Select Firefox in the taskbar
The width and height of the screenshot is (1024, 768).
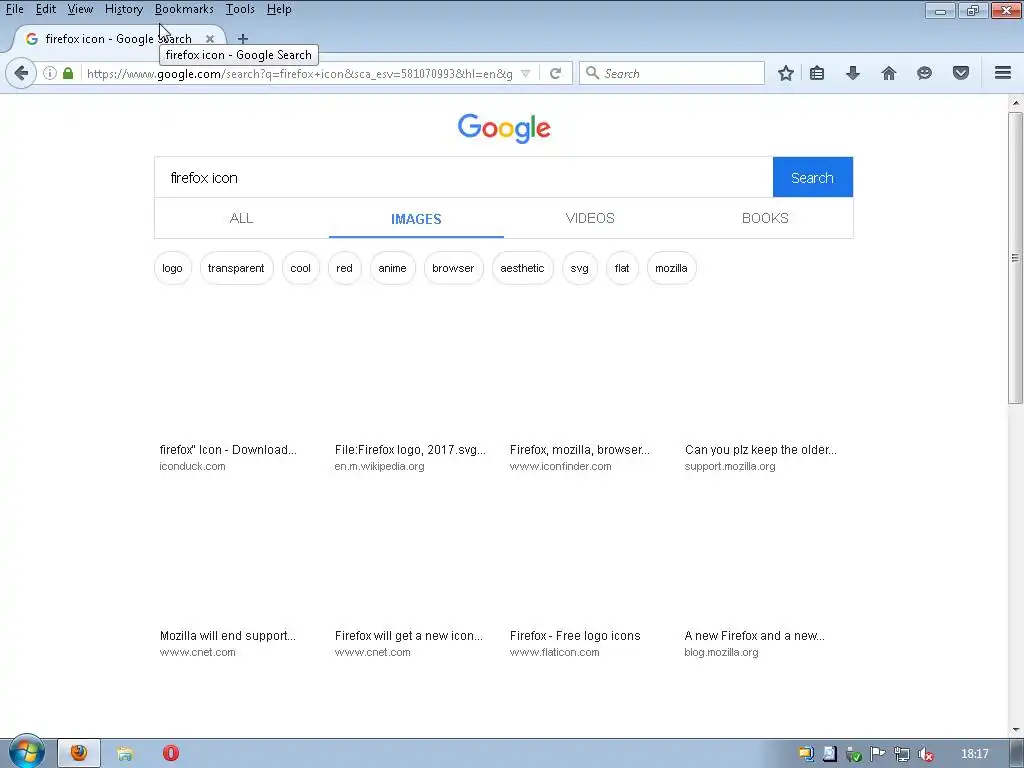(x=79, y=753)
